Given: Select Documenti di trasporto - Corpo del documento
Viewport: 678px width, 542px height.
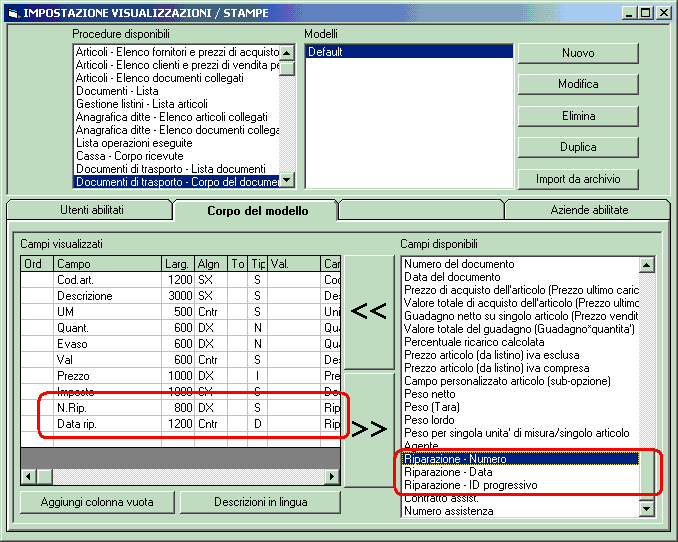Looking at the screenshot, I should [x=177, y=182].
